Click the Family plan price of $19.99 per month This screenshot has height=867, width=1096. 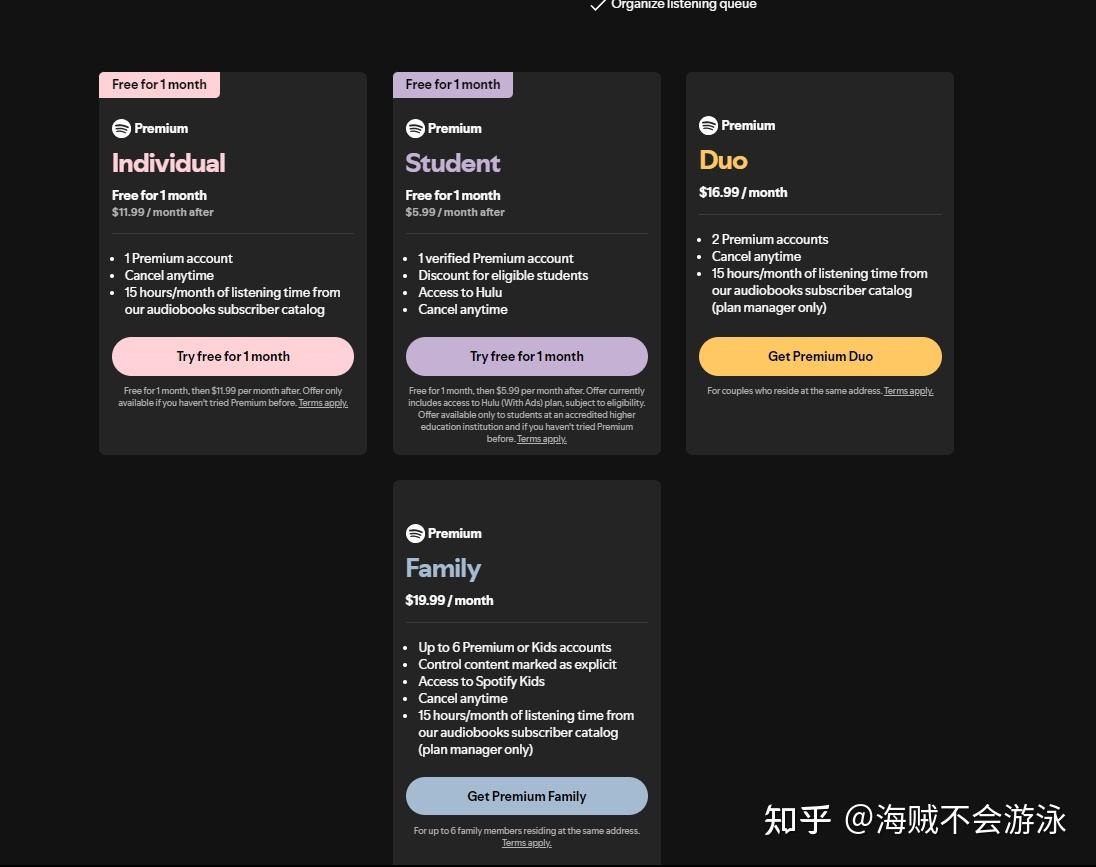coord(450,600)
